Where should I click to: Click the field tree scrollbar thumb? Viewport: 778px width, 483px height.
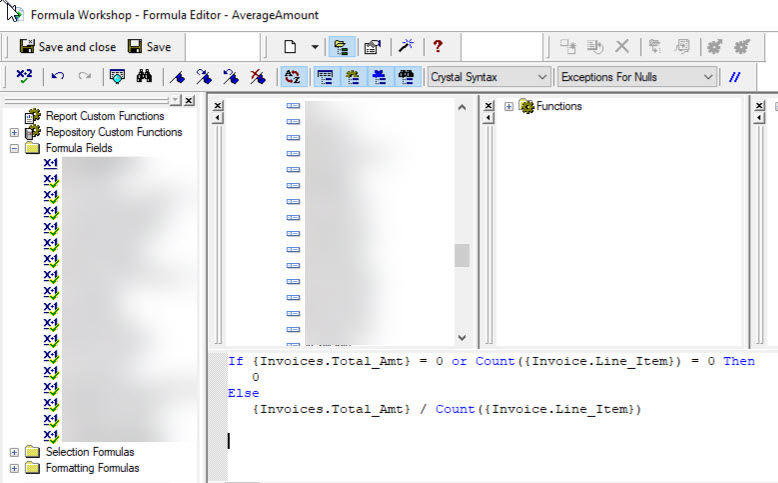click(x=462, y=255)
